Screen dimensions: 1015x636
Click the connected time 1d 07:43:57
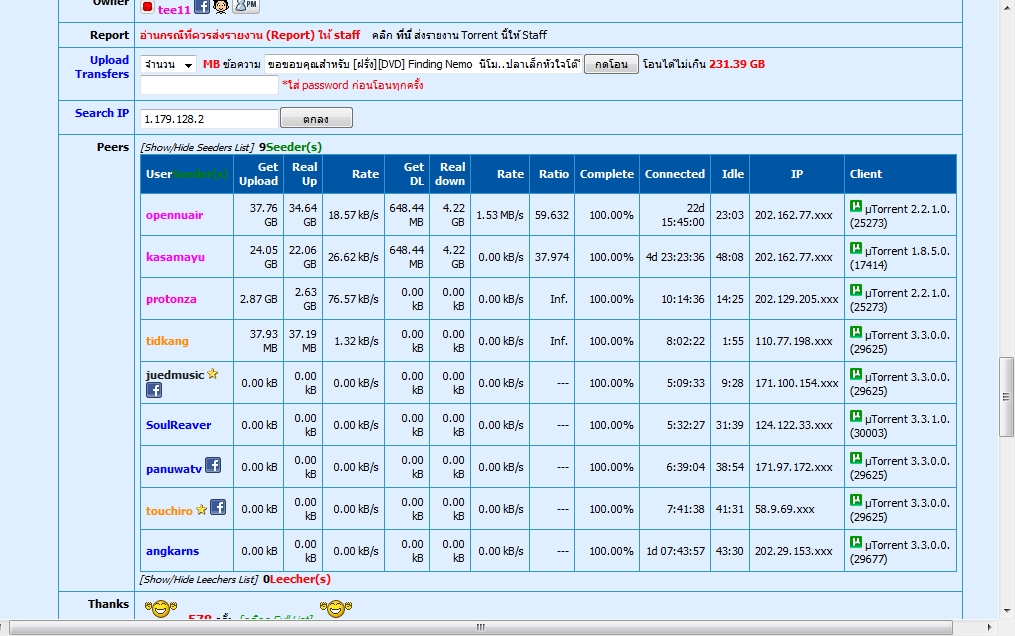675,551
